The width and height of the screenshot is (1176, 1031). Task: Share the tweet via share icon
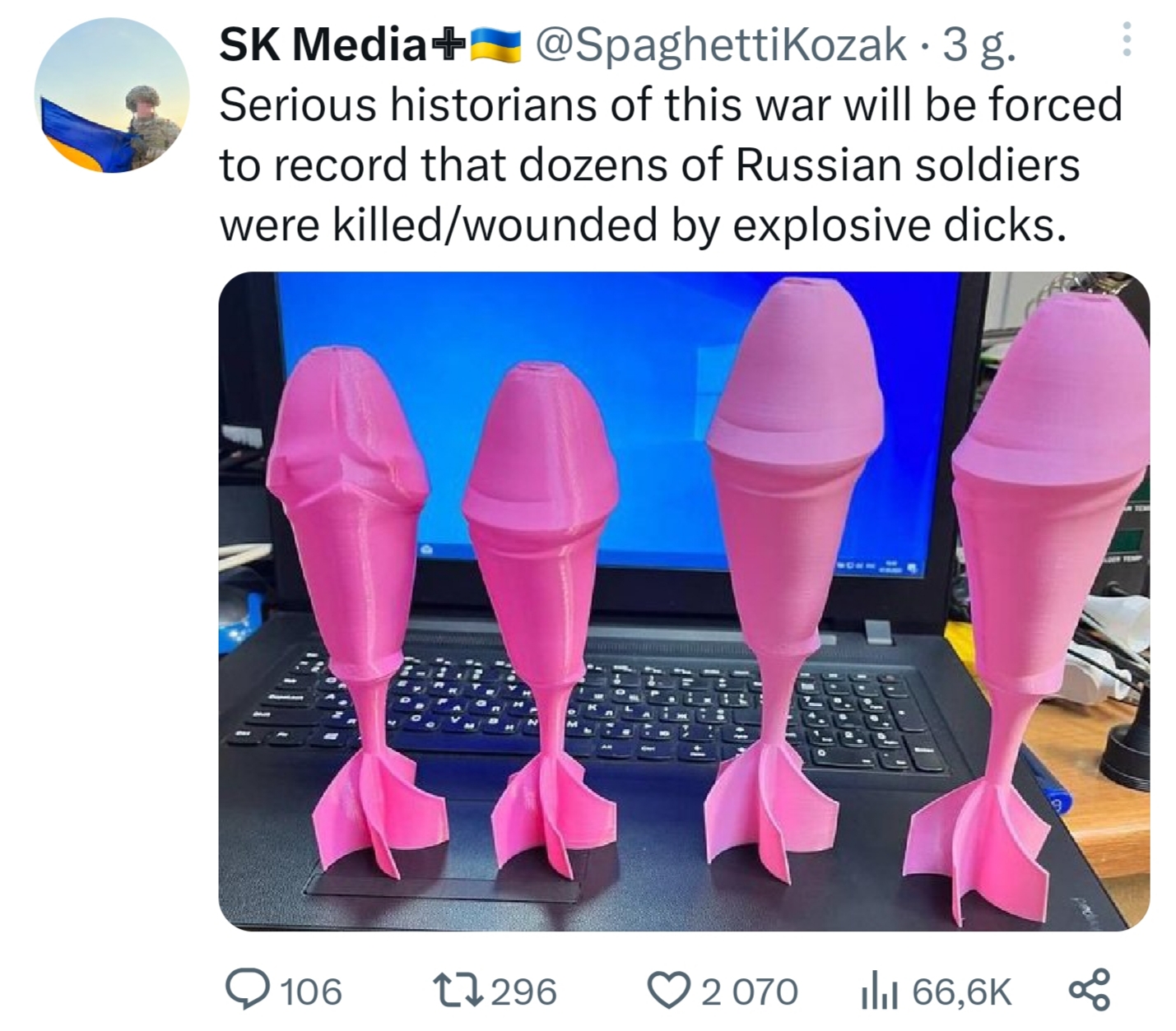1089,990
